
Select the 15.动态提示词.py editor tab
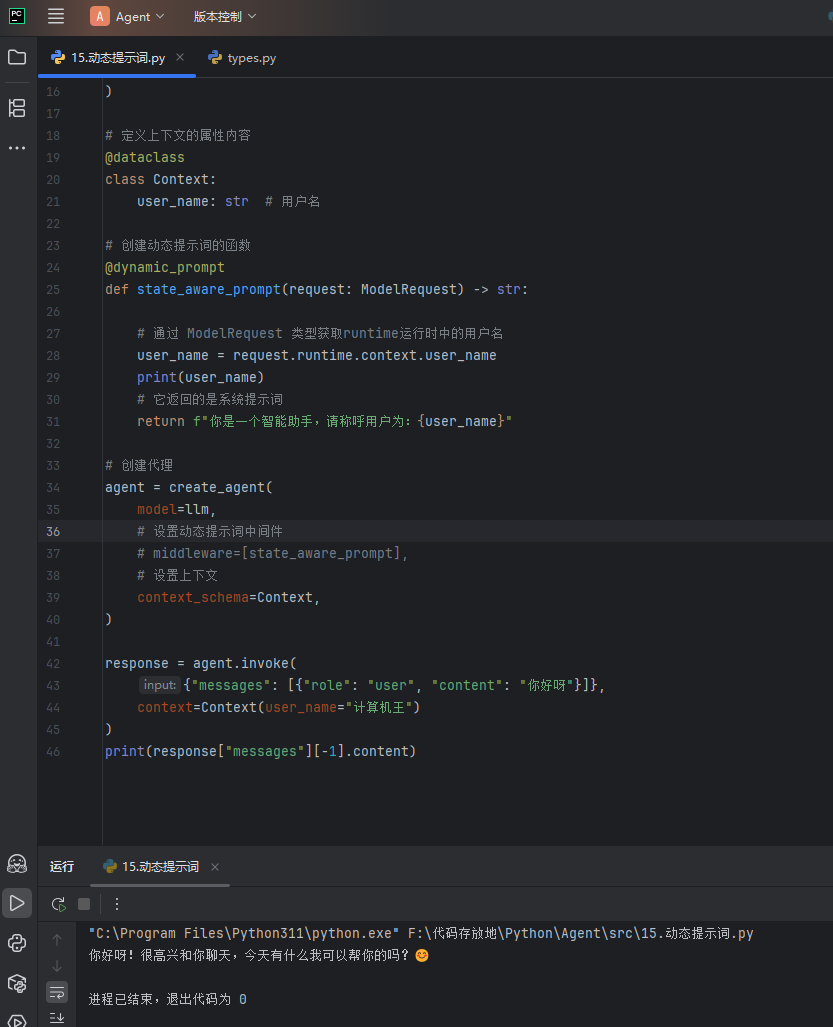[x=109, y=58]
